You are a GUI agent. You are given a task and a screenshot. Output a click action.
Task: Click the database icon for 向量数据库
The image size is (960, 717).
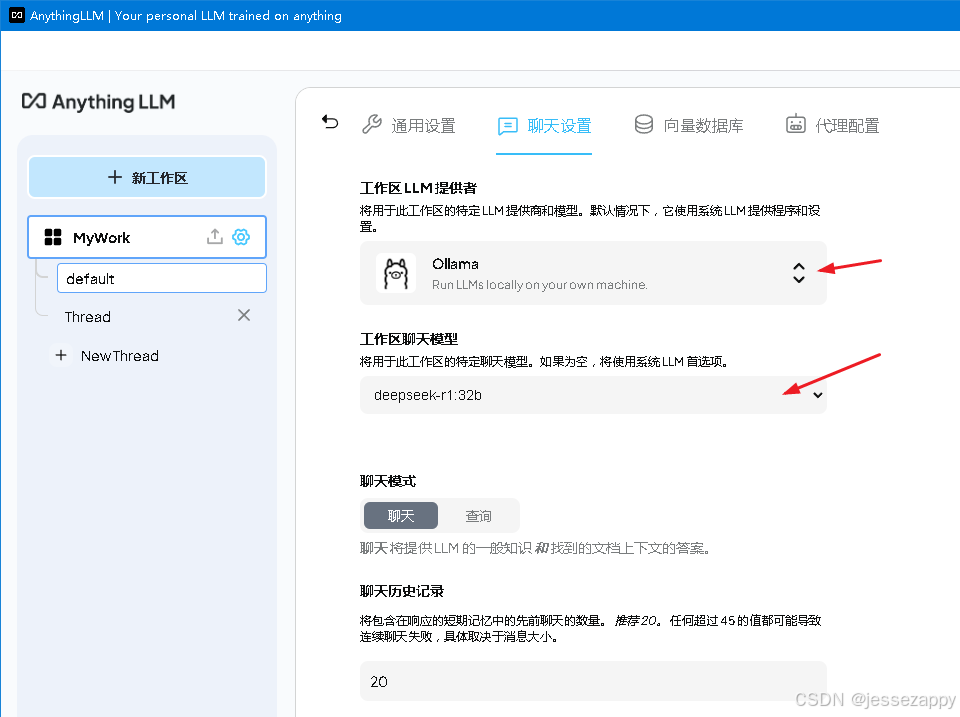point(643,124)
